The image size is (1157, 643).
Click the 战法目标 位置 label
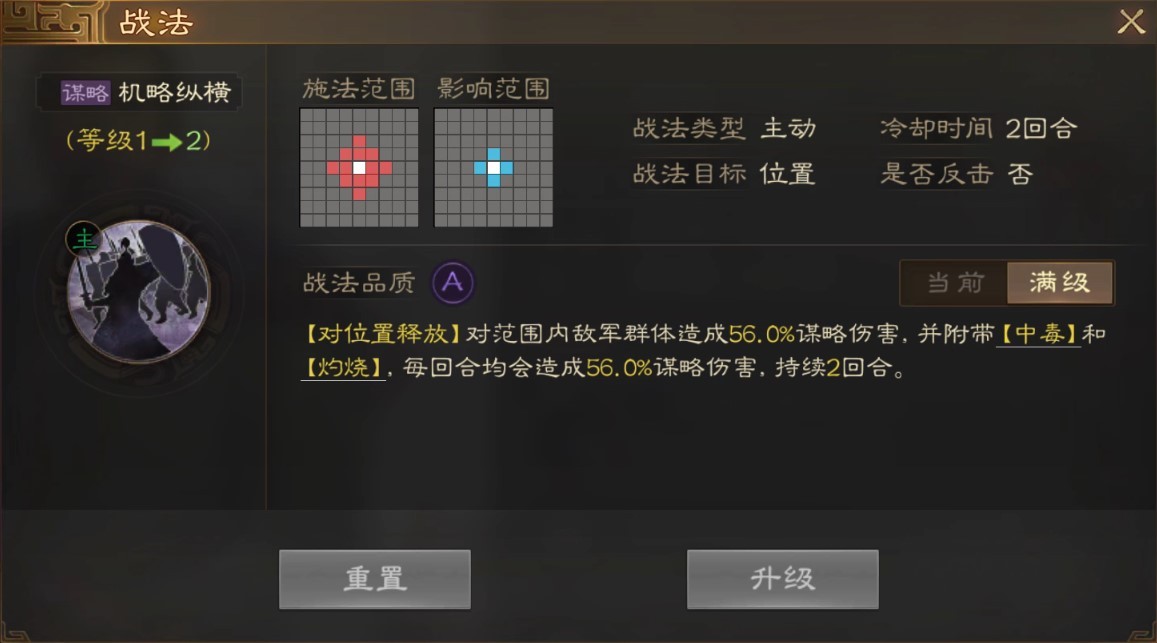pos(723,174)
